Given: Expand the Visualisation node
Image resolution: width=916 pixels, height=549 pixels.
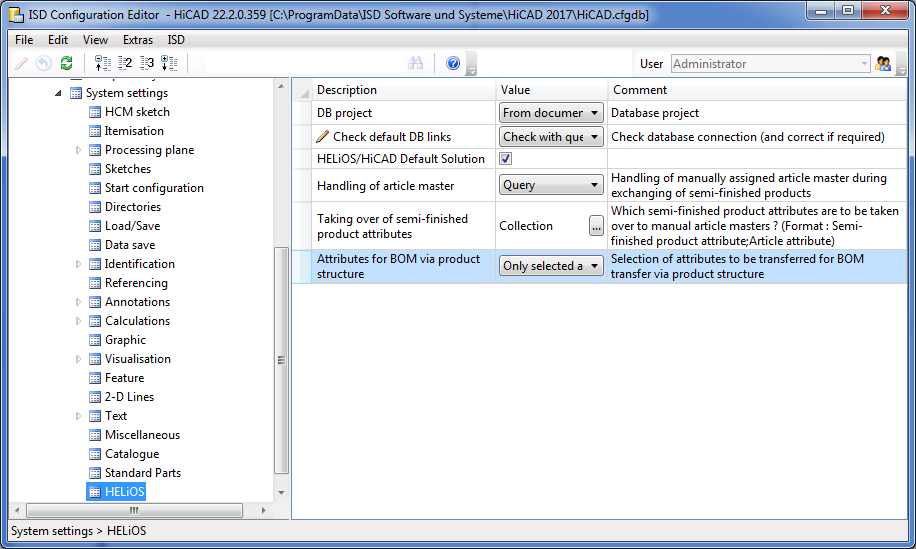Looking at the screenshot, I should [x=78, y=359].
